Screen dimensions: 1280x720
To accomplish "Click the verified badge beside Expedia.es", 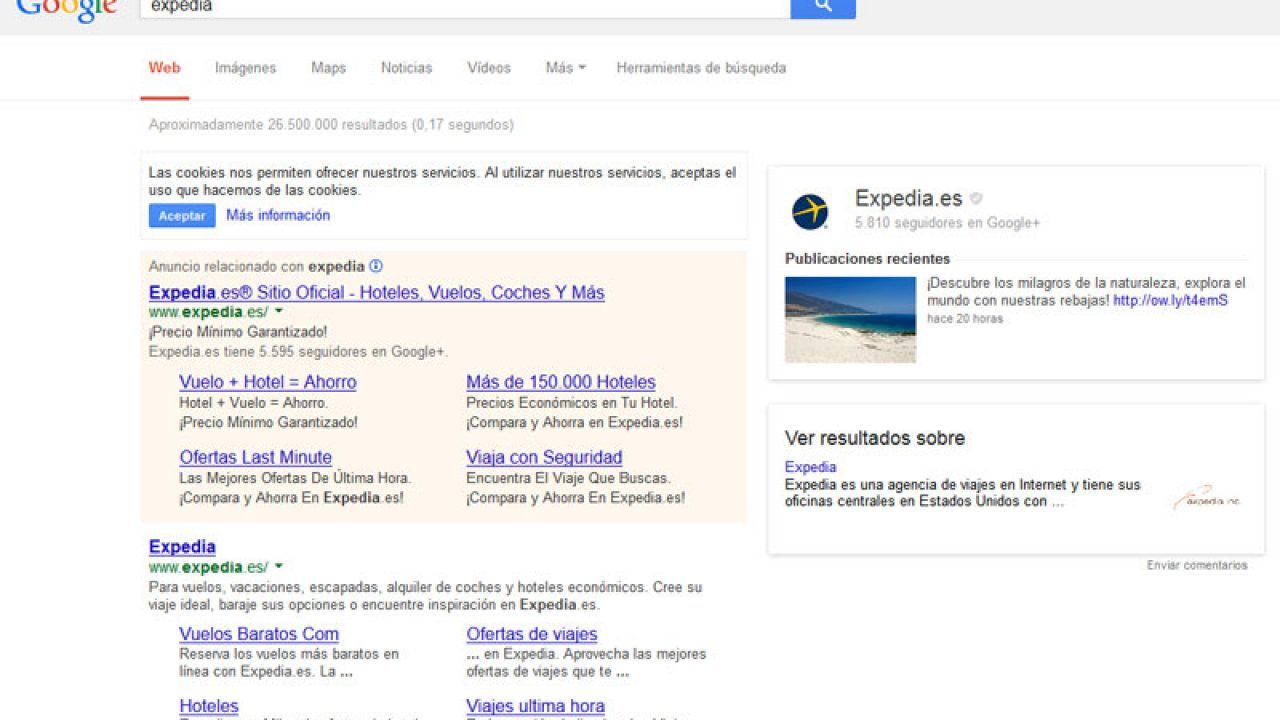I will (976, 199).
